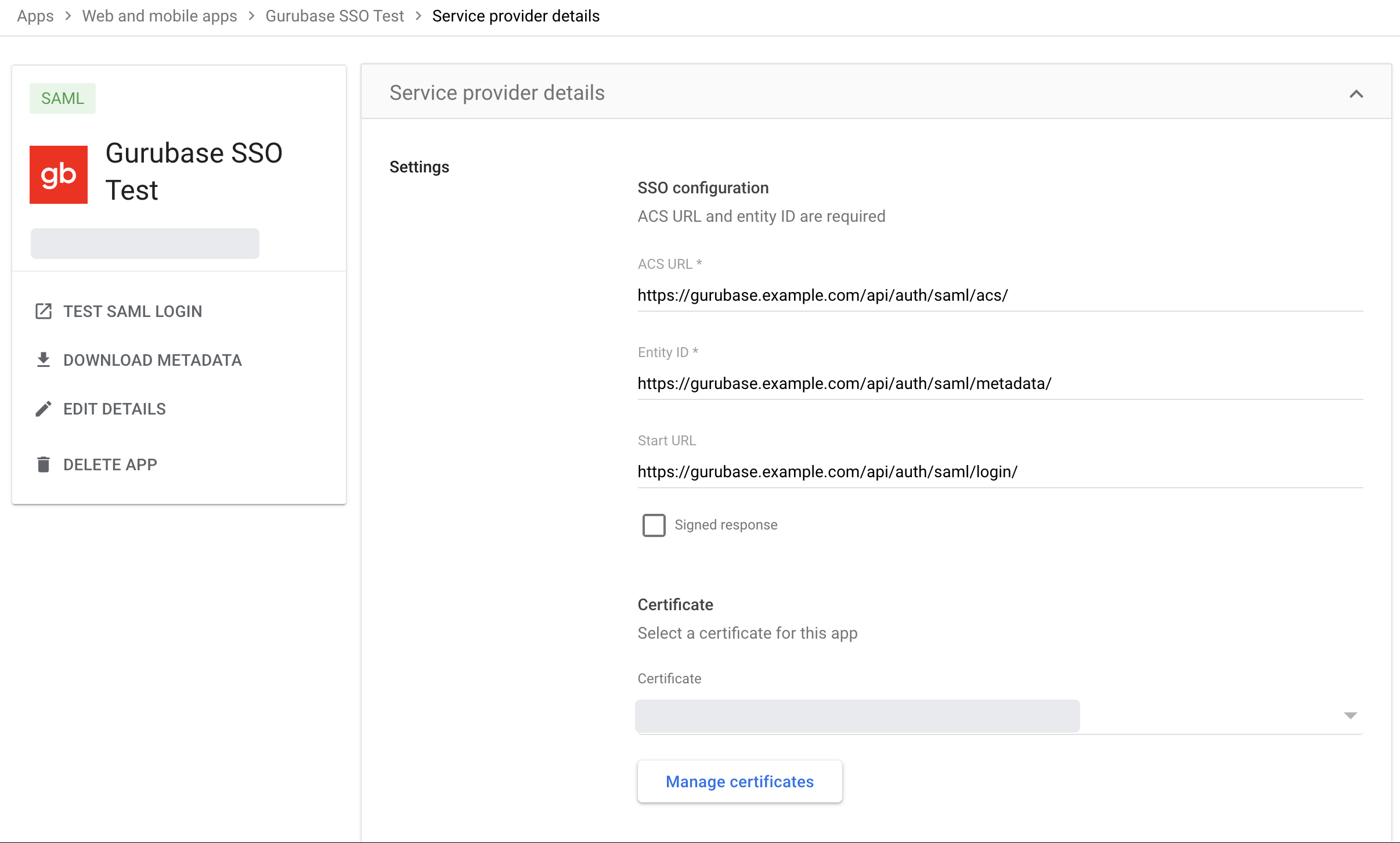Collapse the Service provider details panel

[x=1356, y=93]
